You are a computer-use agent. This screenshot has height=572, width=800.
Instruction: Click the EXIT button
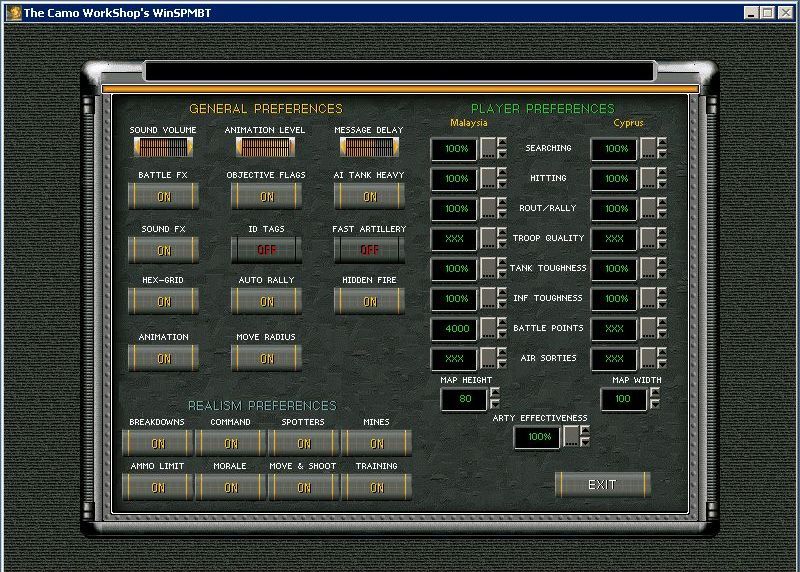[x=602, y=485]
